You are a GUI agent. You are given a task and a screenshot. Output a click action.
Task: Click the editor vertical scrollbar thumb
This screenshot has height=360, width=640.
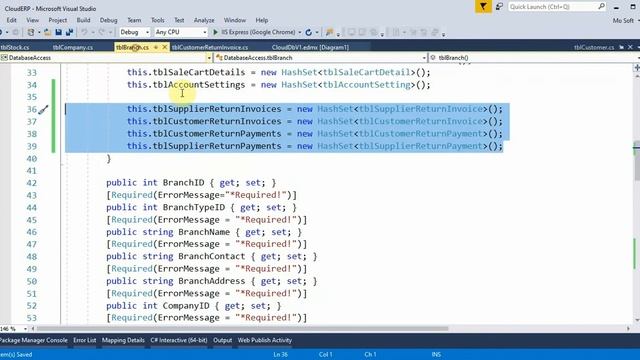(636, 161)
